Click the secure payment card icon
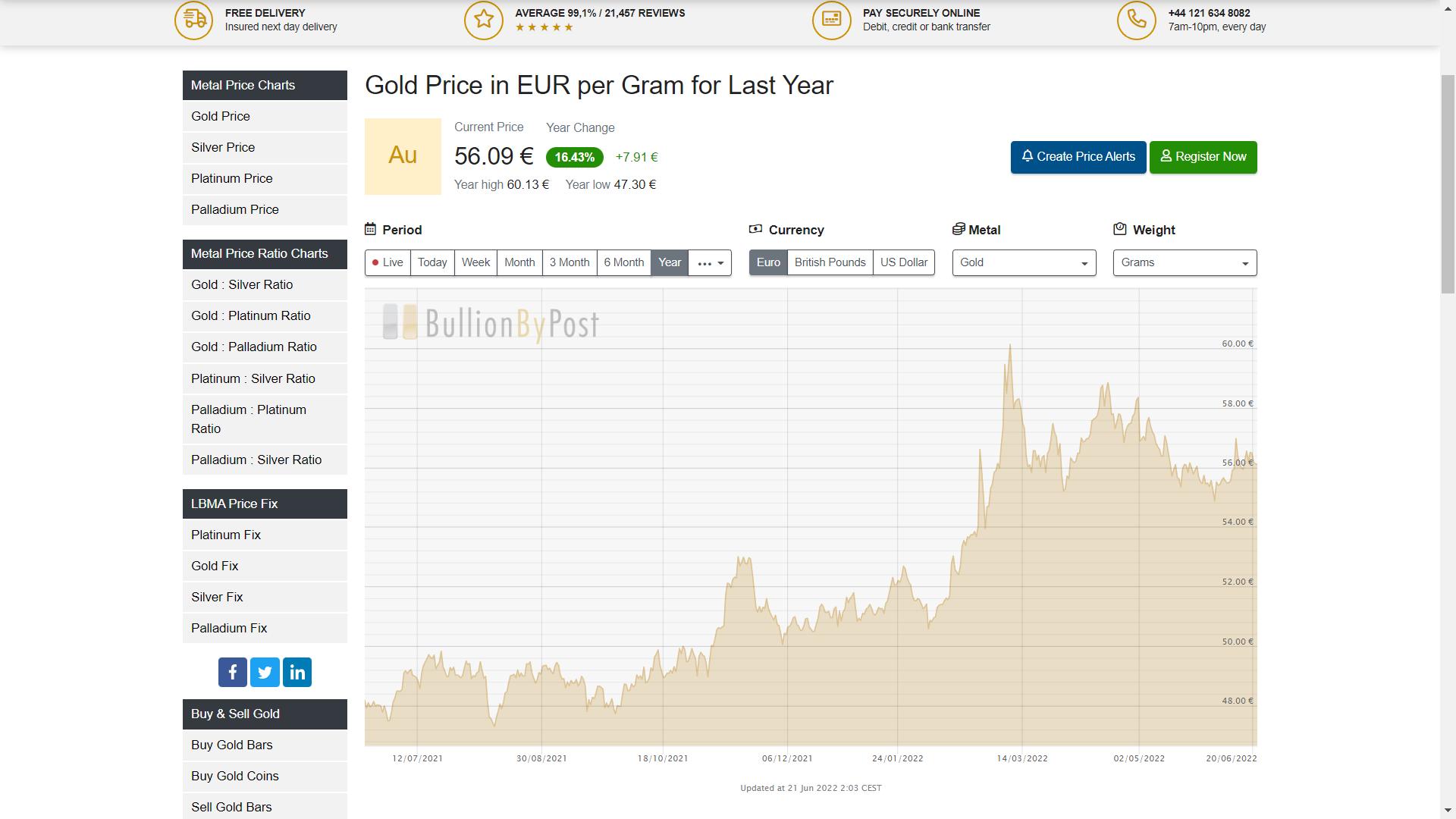Image resolution: width=1456 pixels, height=819 pixels. 832,20
